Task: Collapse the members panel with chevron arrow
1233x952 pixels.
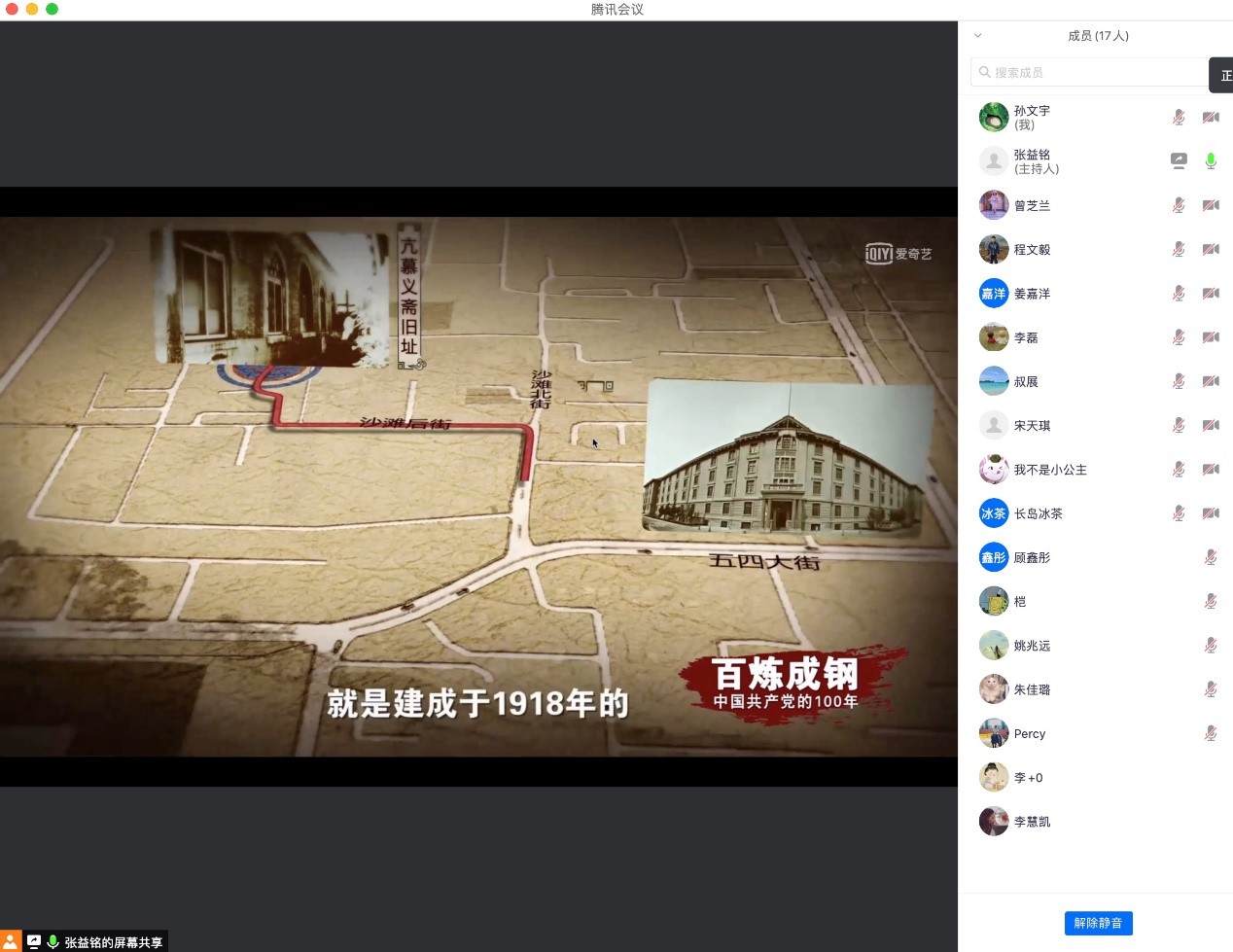Action: pos(978,36)
